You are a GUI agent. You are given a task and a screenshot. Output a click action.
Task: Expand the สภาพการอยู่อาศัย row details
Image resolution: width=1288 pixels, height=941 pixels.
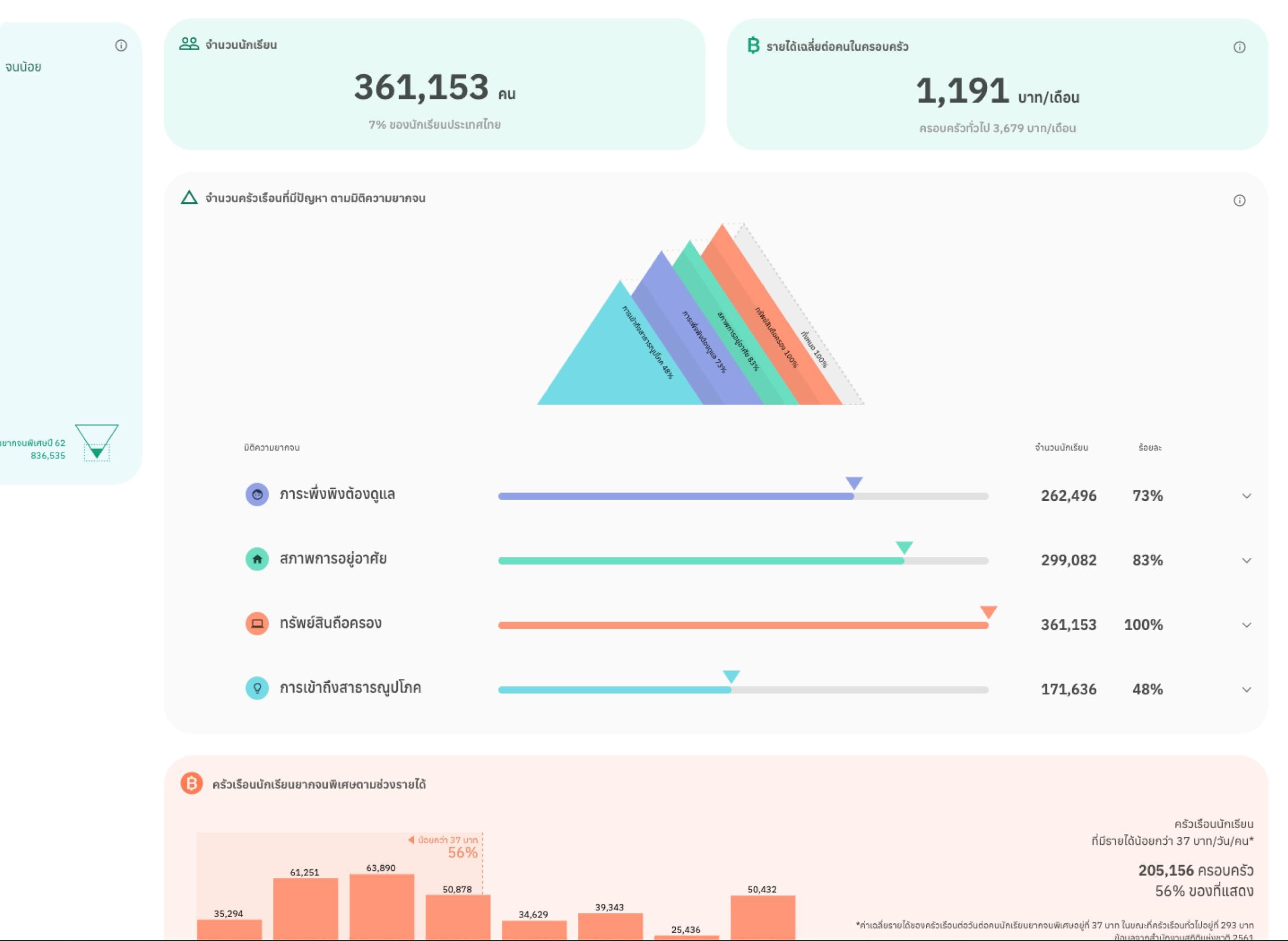1247,560
